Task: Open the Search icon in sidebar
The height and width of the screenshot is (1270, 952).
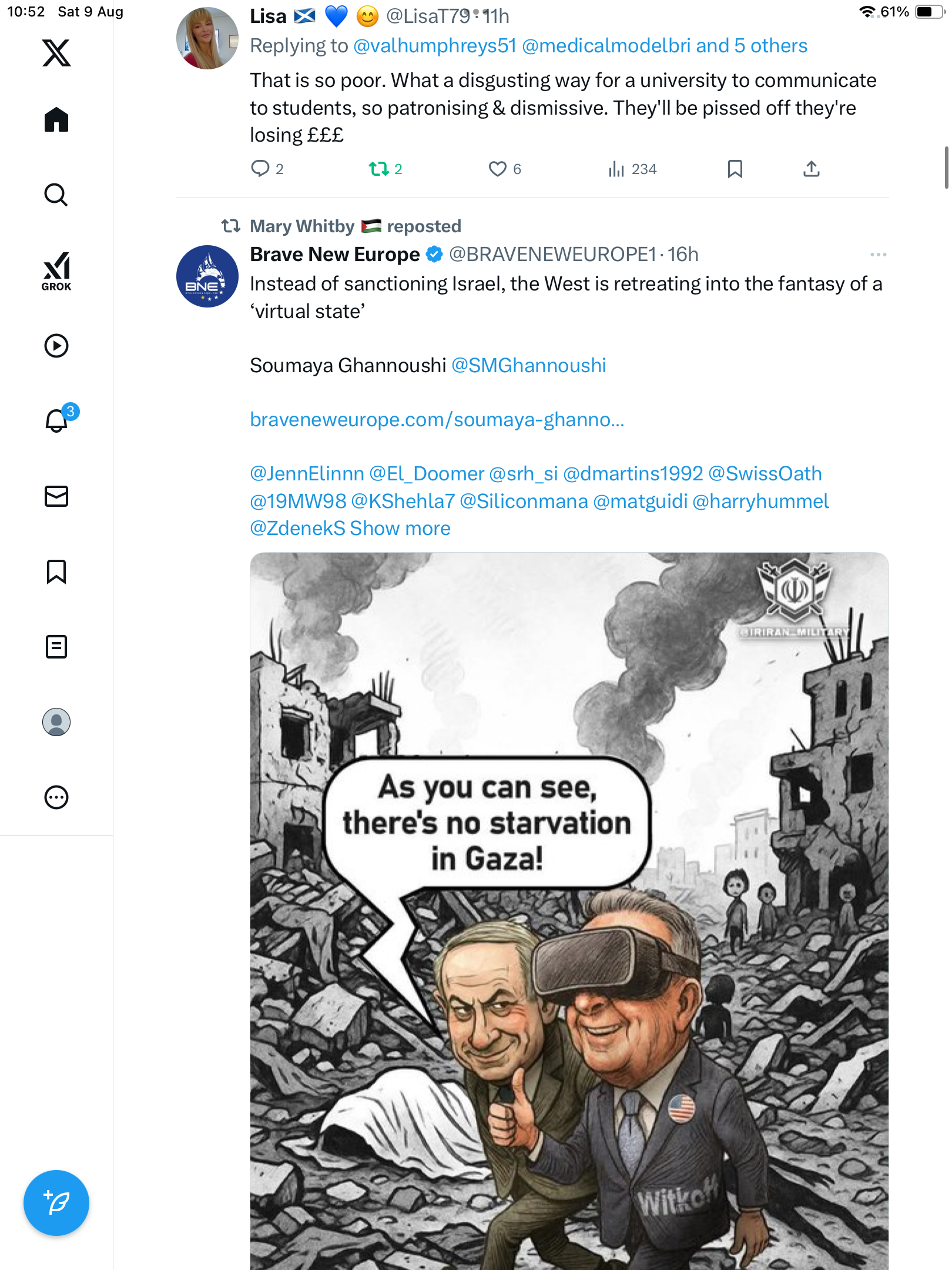Action: click(56, 195)
